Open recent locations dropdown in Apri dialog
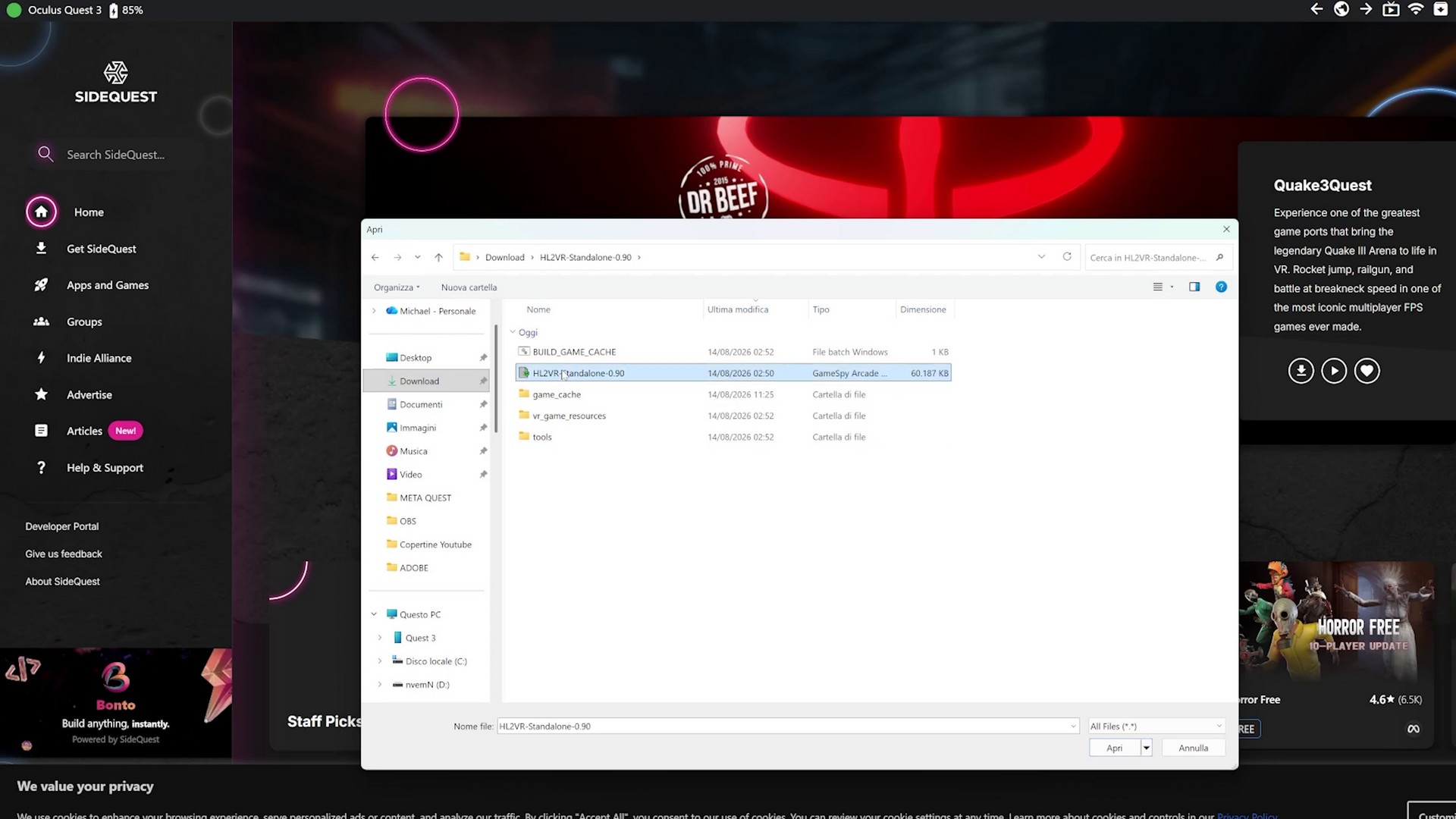 point(418,258)
